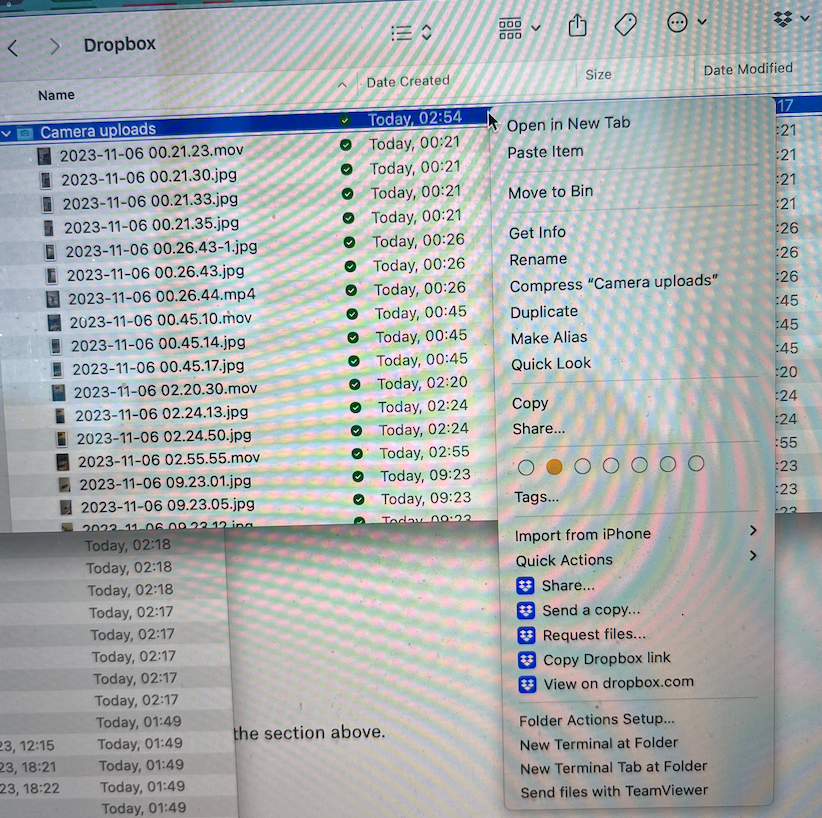Open Tags… menu entry
Image resolution: width=822 pixels, height=818 pixels.
click(x=537, y=497)
